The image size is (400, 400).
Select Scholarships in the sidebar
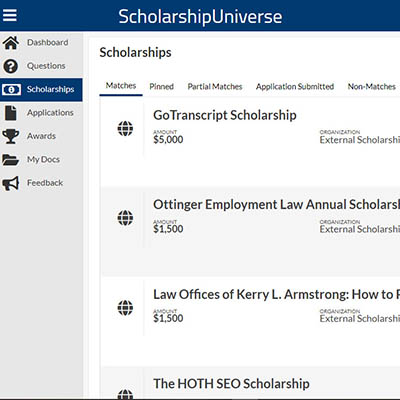tap(41, 90)
